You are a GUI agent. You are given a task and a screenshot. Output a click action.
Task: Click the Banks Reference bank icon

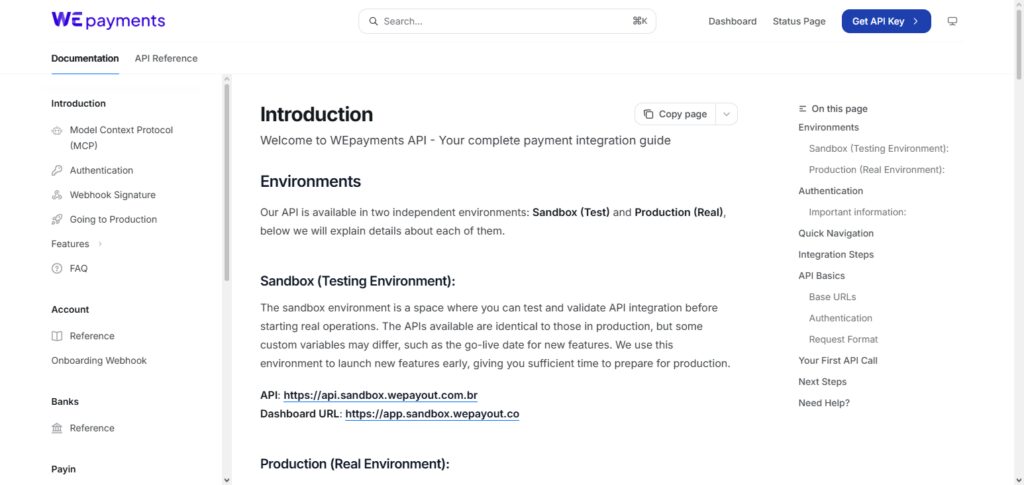point(57,428)
